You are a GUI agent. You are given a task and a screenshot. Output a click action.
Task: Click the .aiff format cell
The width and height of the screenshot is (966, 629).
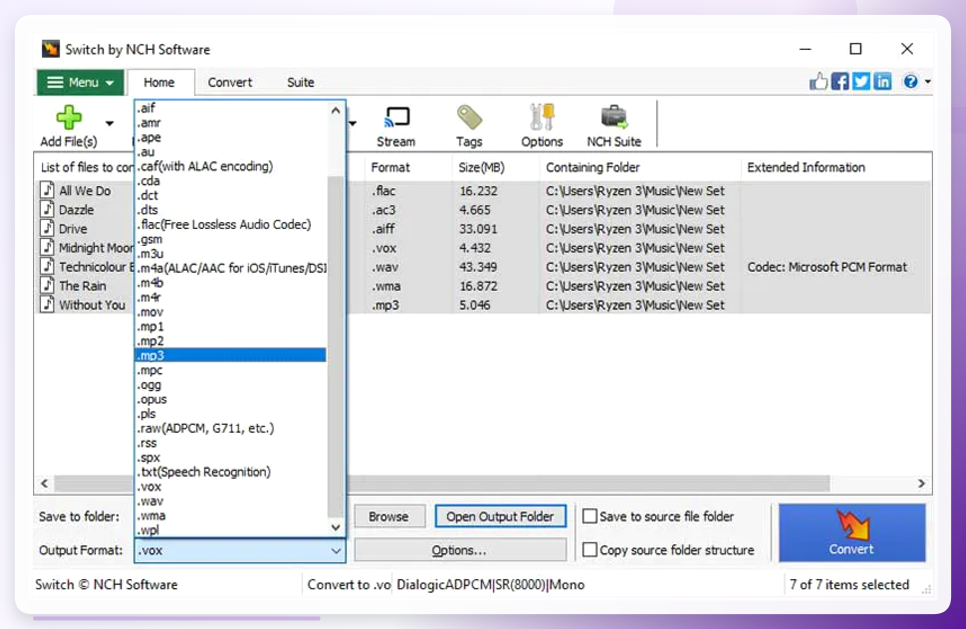tap(383, 229)
